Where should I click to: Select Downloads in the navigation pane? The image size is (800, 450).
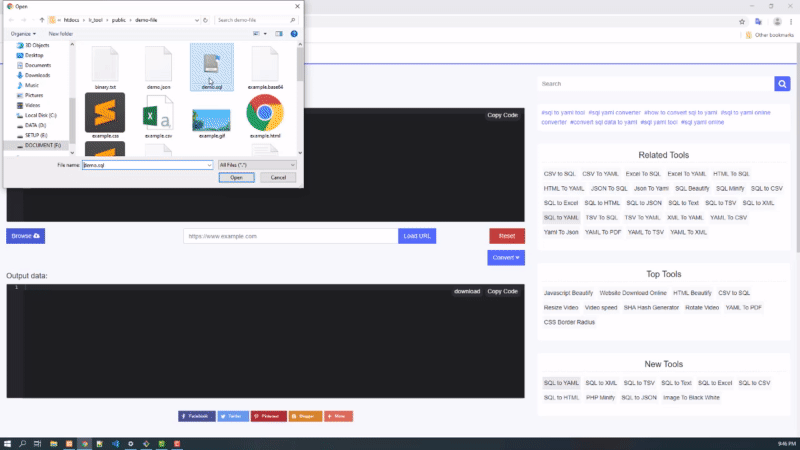[37, 75]
